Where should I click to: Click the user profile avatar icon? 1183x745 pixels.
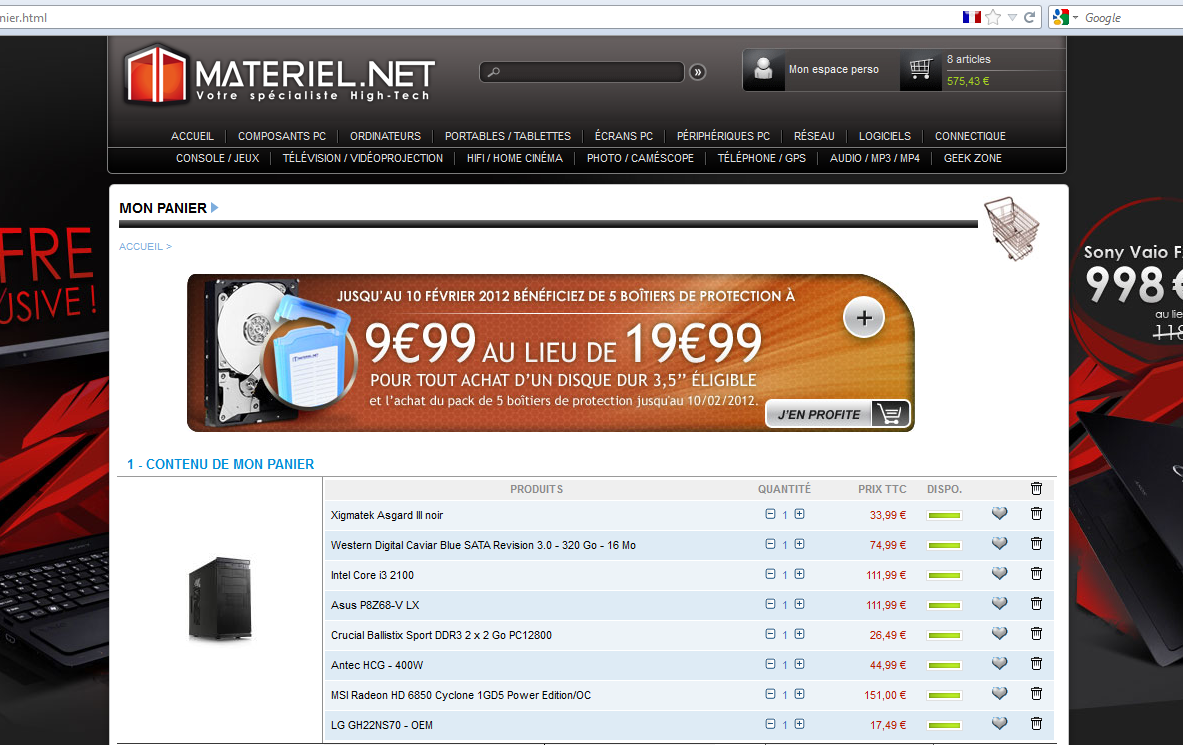764,70
